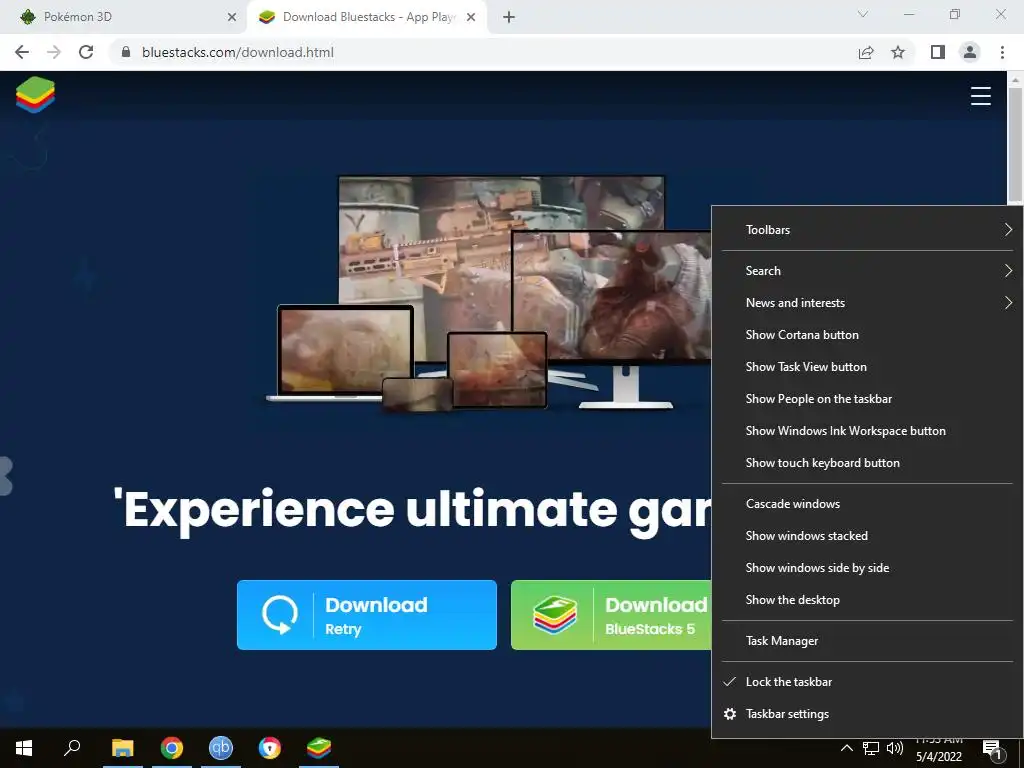The image size is (1024, 768).
Task: Open the Chrome side panel icon
Action: pyautogui.click(x=938, y=52)
